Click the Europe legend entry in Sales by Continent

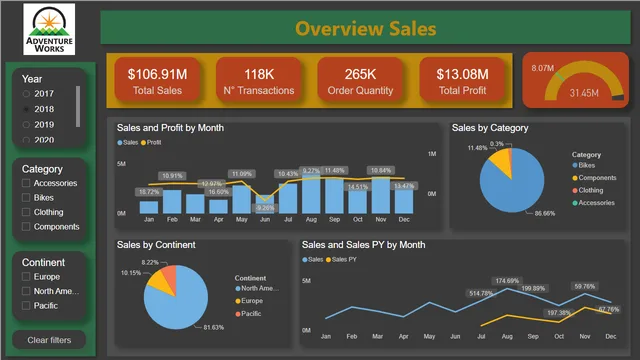pyautogui.click(x=249, y=301)
